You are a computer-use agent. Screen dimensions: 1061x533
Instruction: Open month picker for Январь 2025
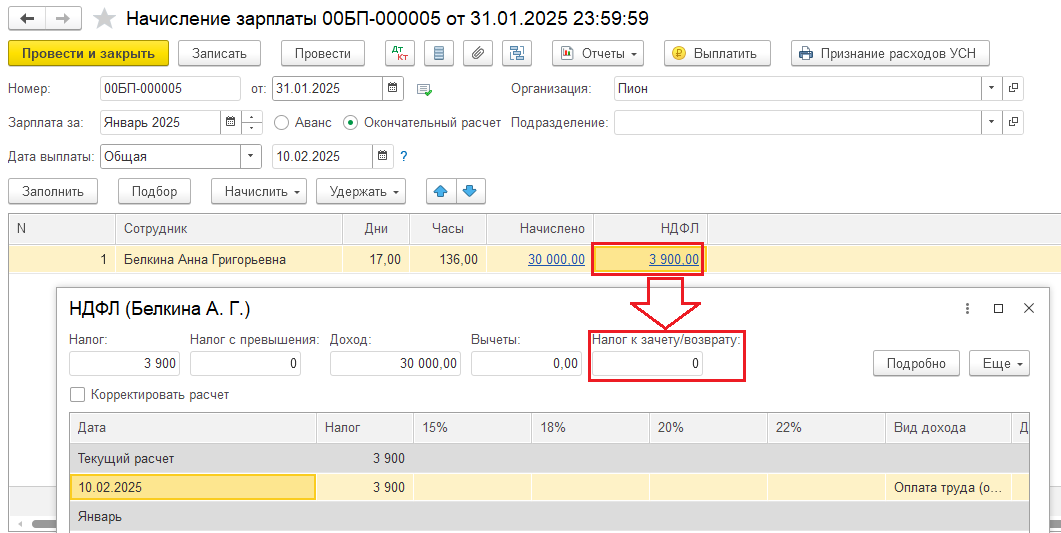(x=230, y=122)
